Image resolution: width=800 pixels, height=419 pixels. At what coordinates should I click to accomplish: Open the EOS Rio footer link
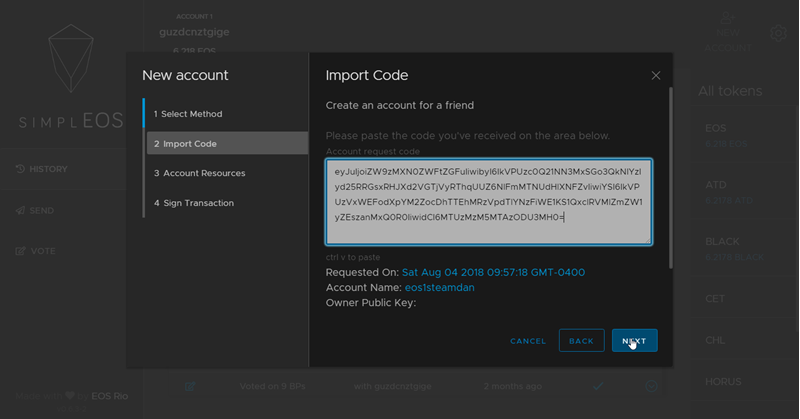pos(109,396)
